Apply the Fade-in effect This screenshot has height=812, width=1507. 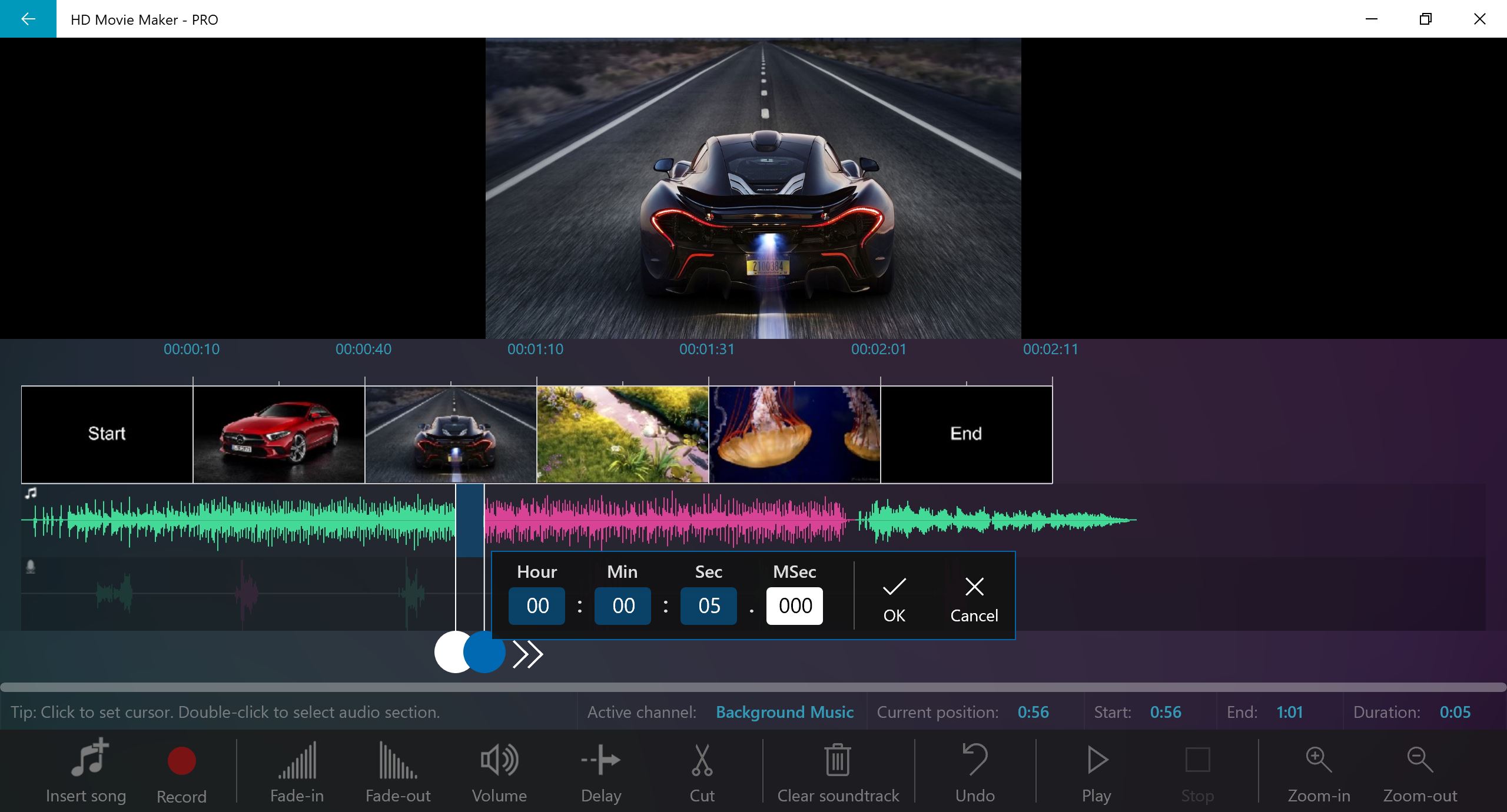(297, 773)
